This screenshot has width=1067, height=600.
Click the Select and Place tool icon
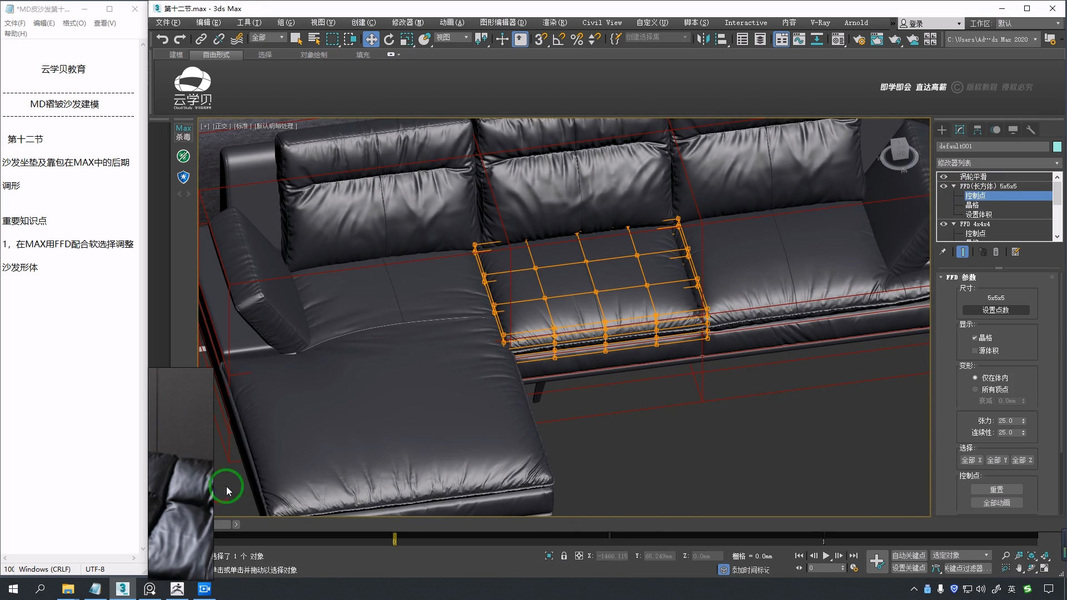(424, 39)
